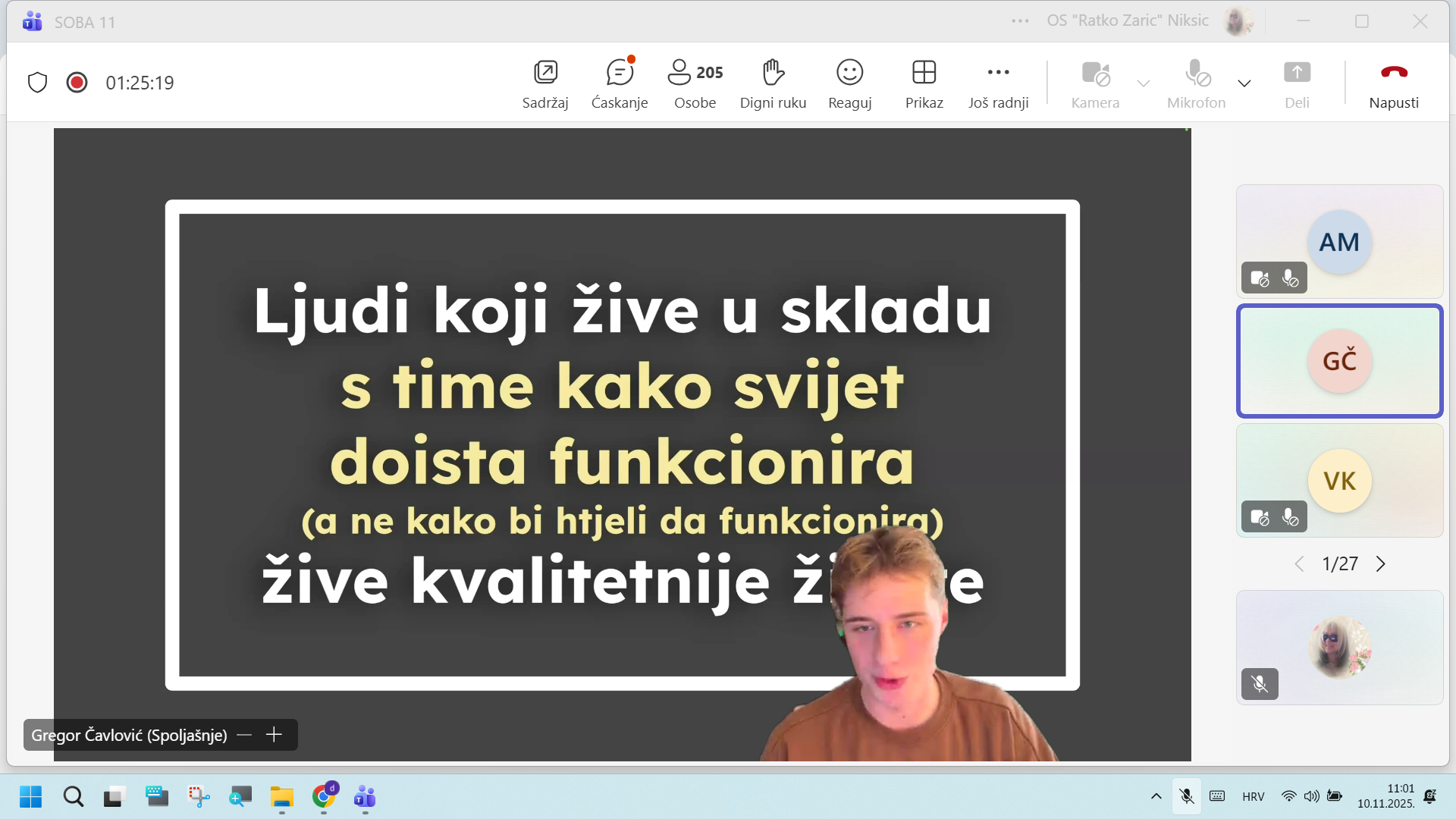Zoom in shared content plus button

275,735
